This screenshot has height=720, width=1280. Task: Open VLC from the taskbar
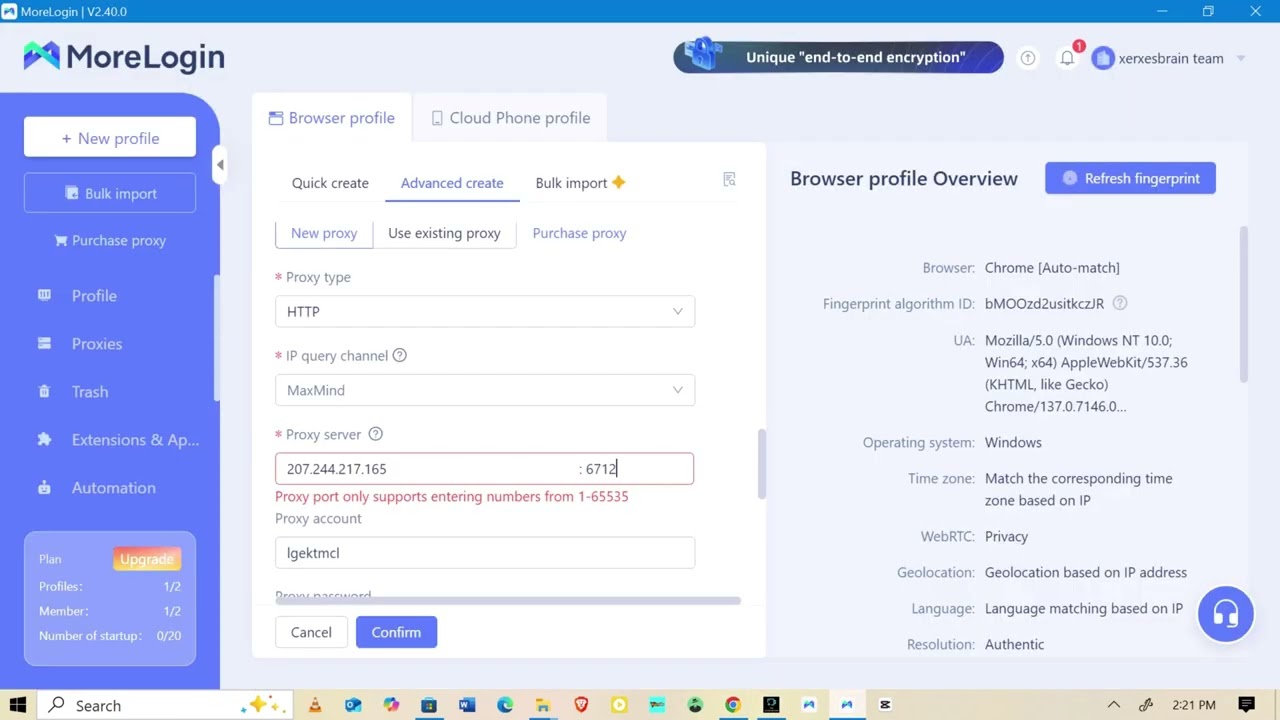315,705
